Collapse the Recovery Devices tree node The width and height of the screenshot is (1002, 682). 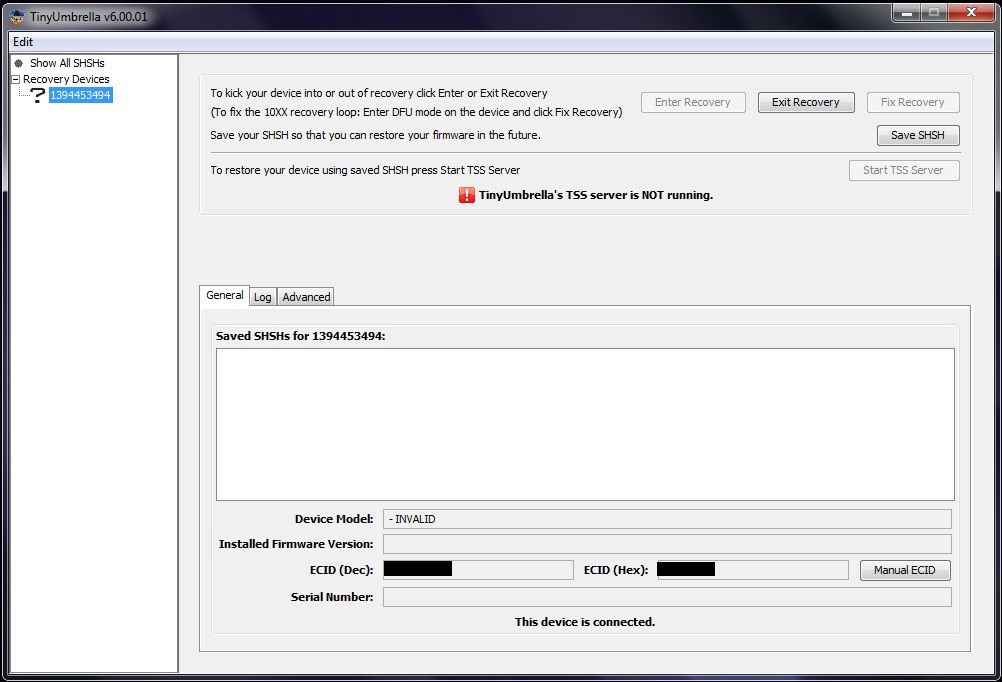pos(16,79)
